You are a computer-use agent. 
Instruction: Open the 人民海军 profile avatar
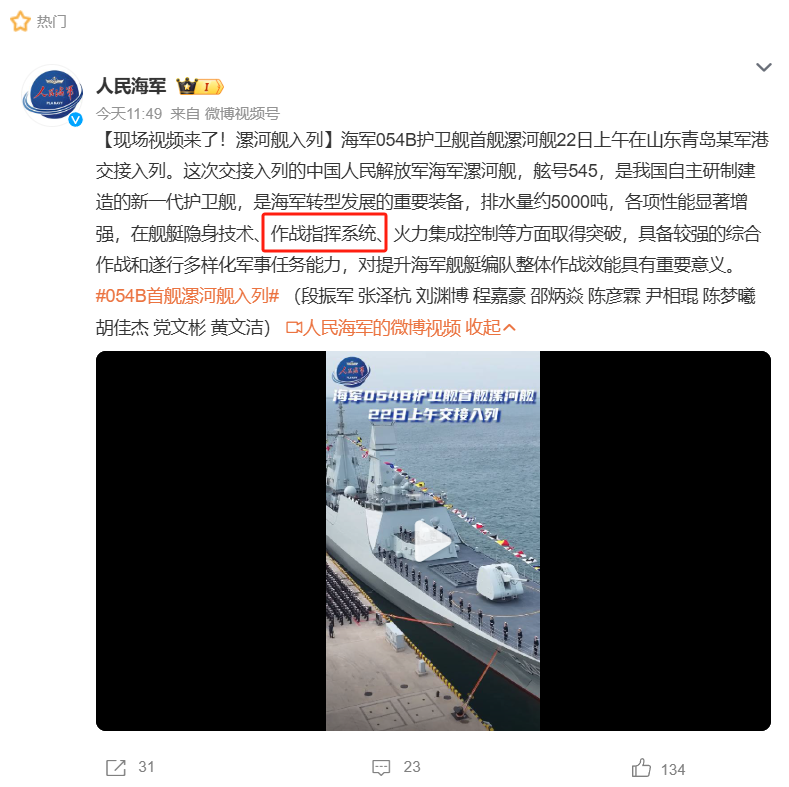click(52, 95)
